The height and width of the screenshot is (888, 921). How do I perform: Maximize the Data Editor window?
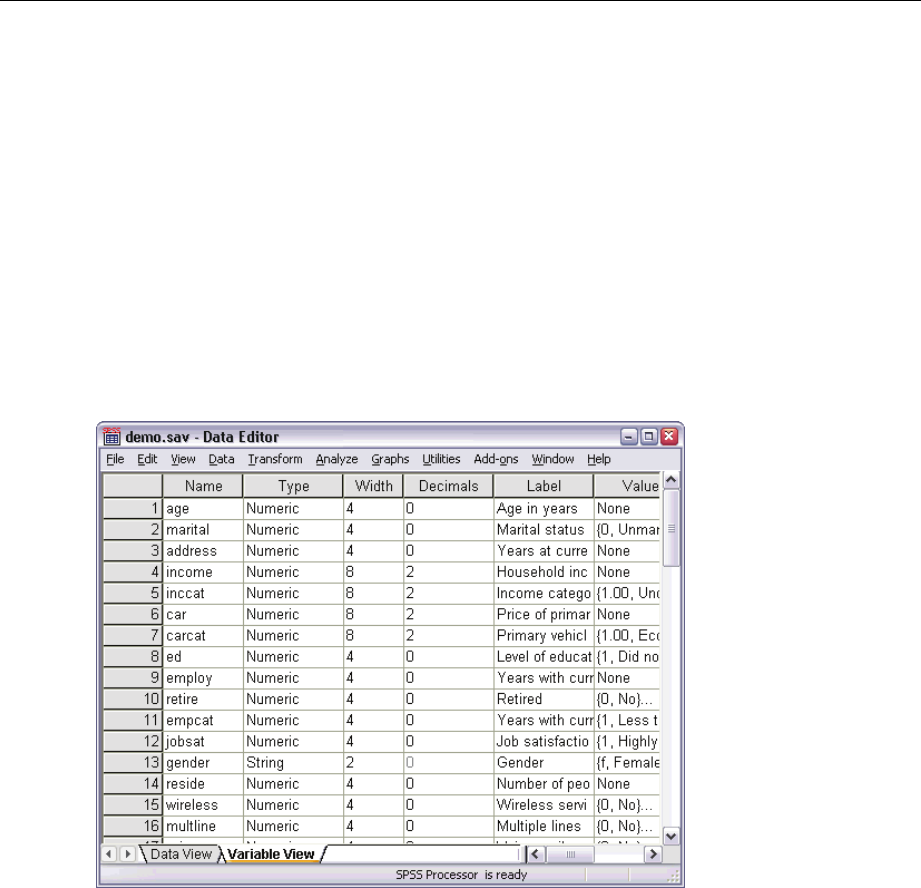click(x=648, y=436)
